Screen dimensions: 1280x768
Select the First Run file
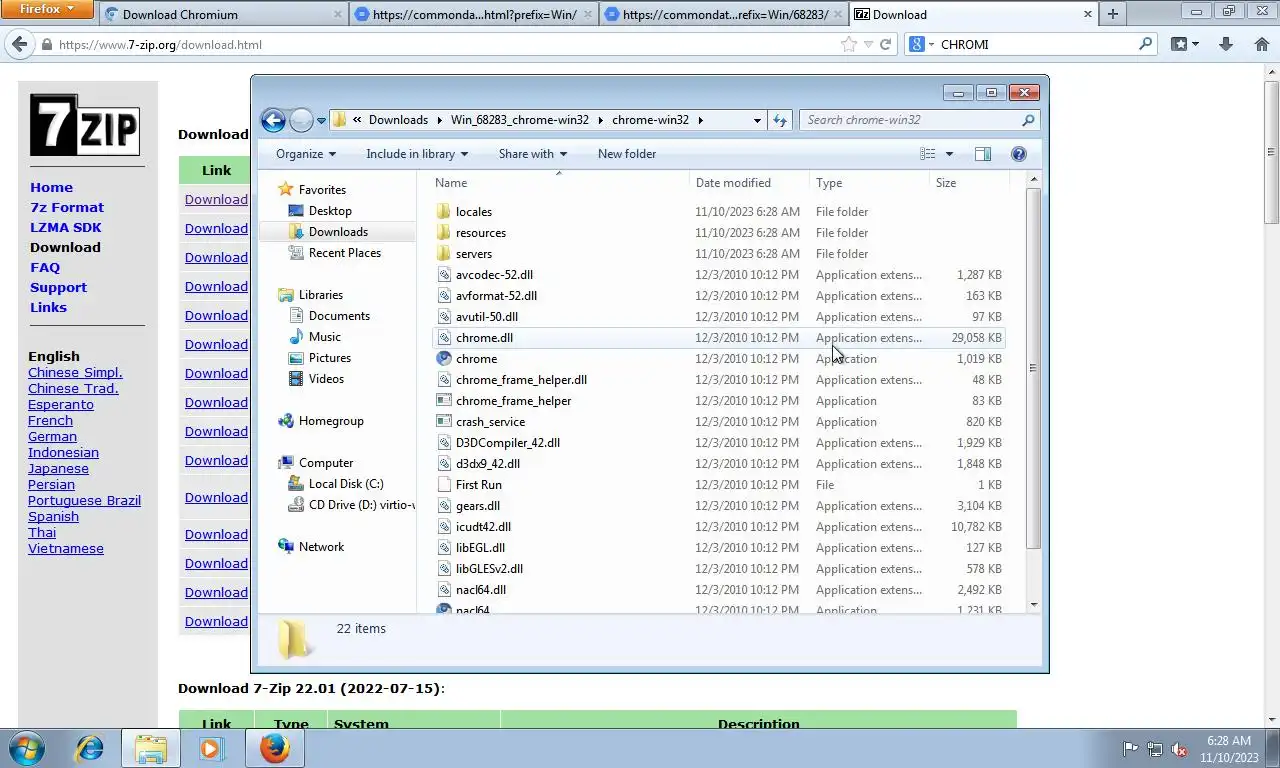tap(478, 485)
